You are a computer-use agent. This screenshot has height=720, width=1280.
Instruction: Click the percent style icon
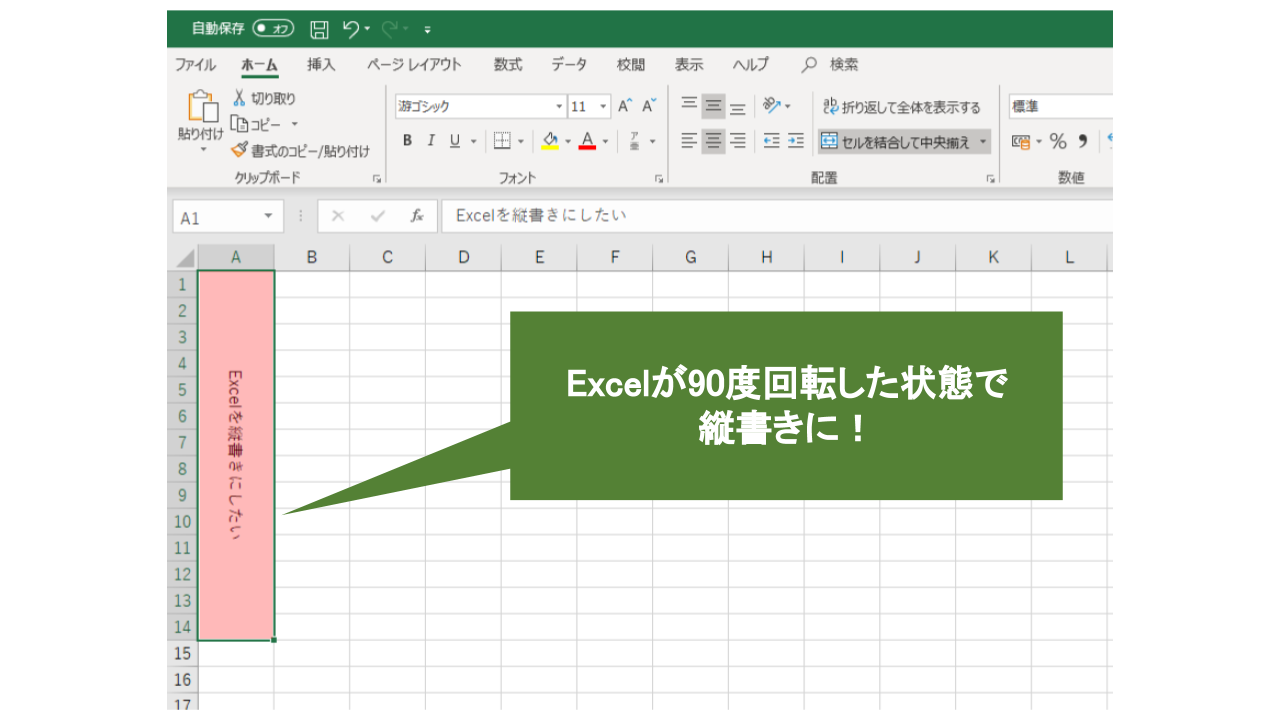click(1057, 141)
